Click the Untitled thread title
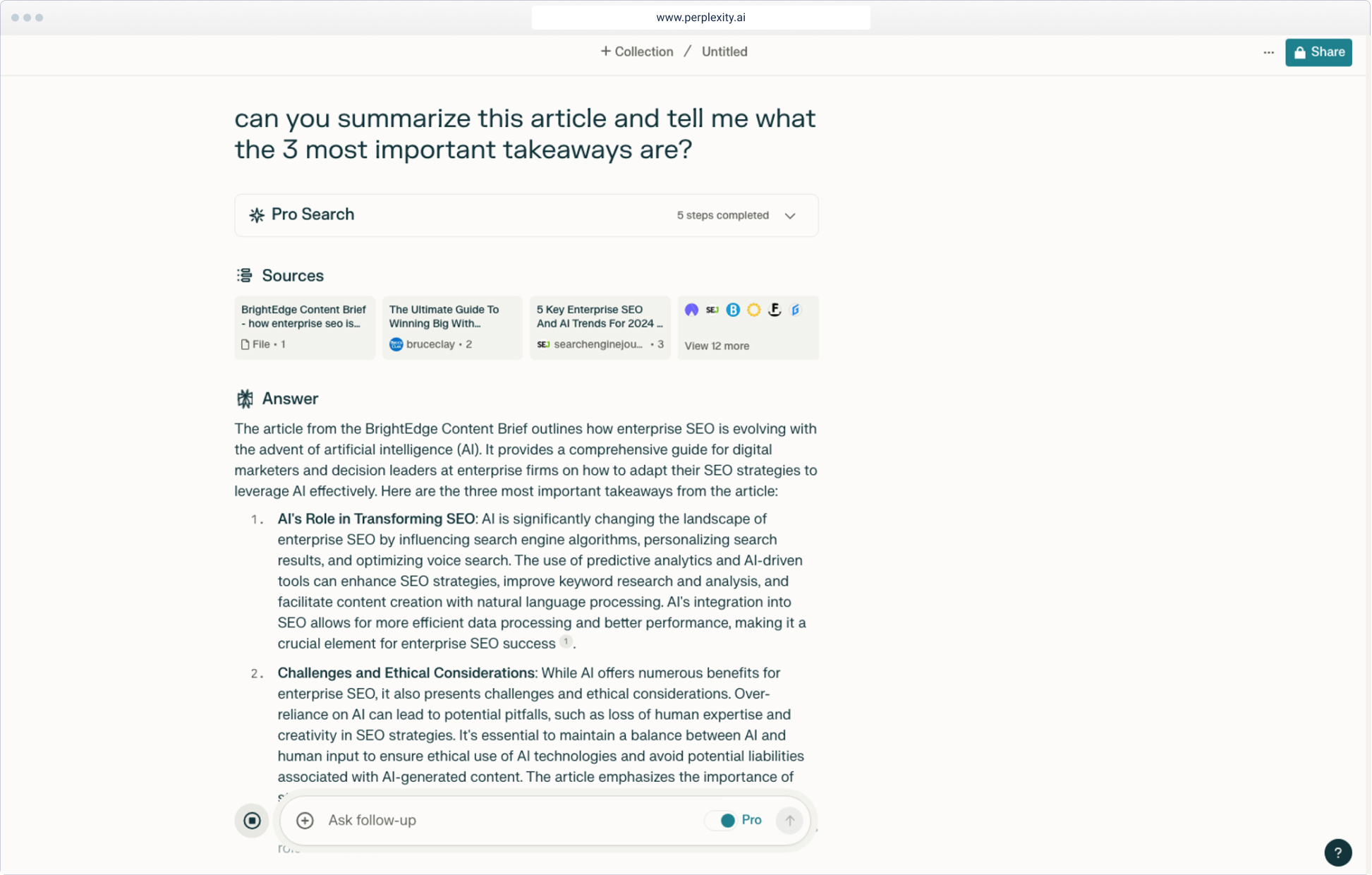 [x=724, y=52]
